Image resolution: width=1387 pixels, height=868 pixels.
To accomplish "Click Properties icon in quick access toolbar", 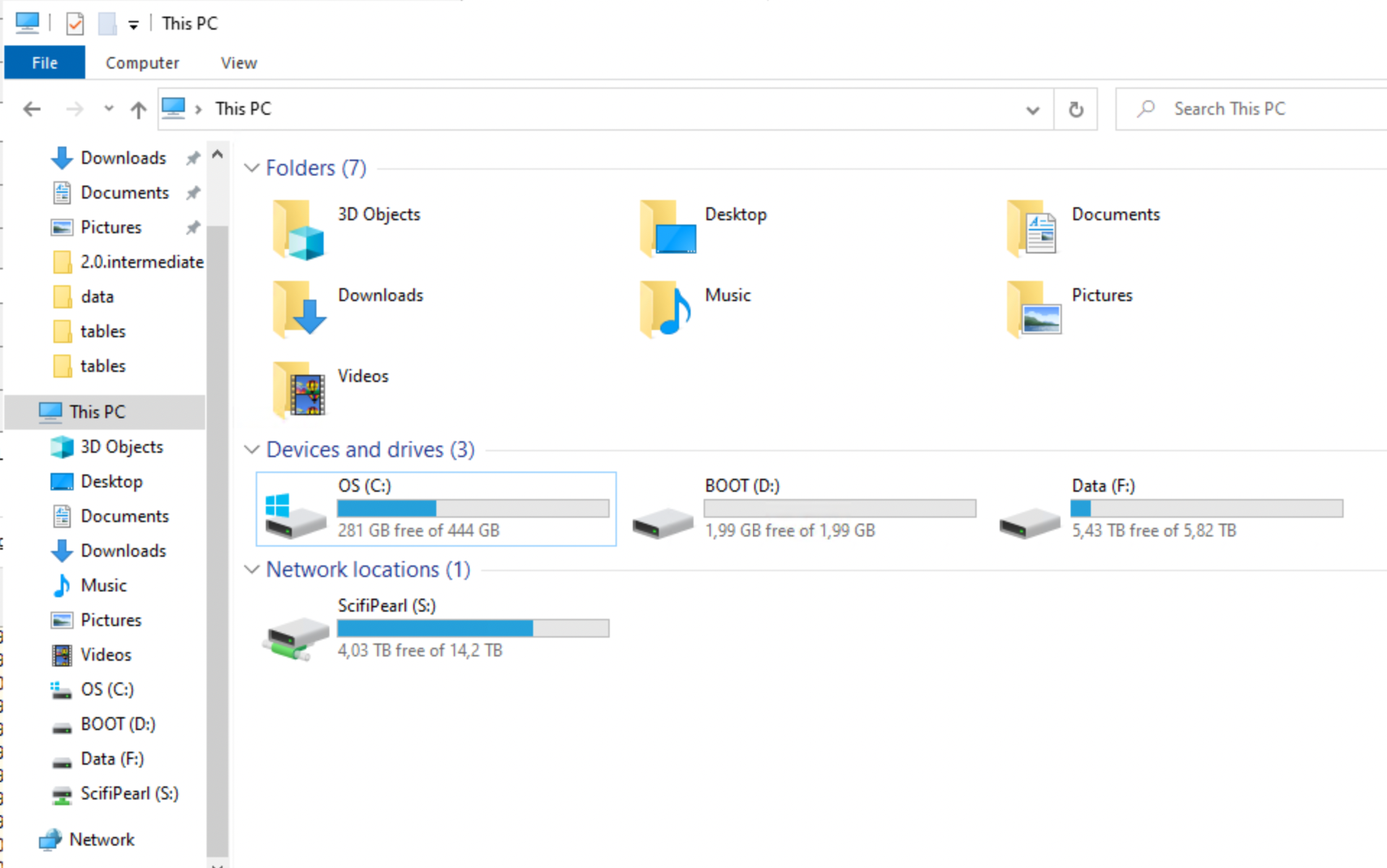I will click(x=75, y=24).
